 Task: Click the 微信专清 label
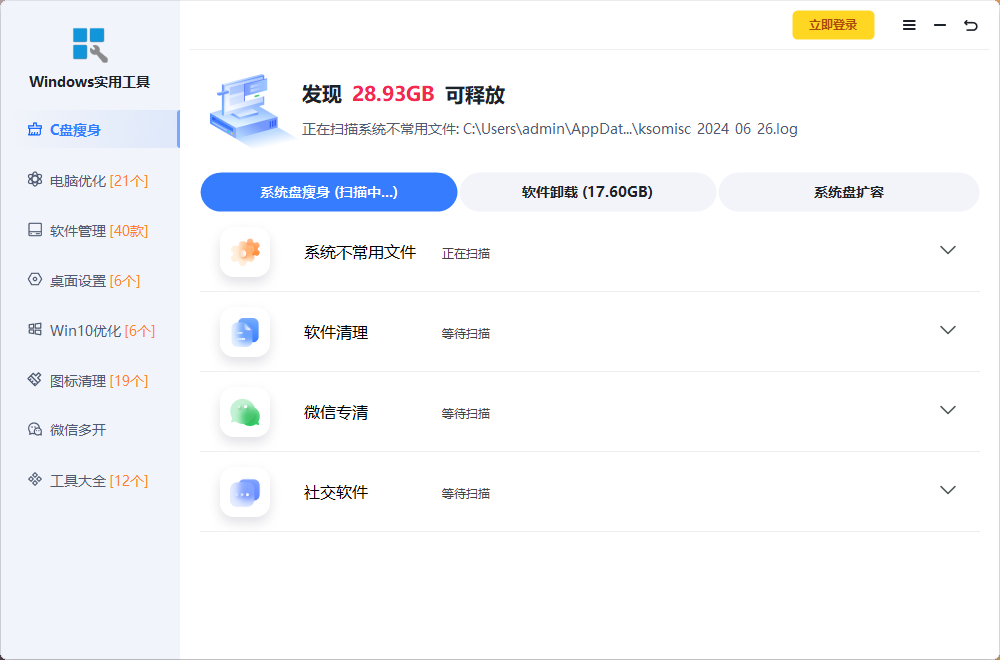pyautogui.click(x=335, y=412)
